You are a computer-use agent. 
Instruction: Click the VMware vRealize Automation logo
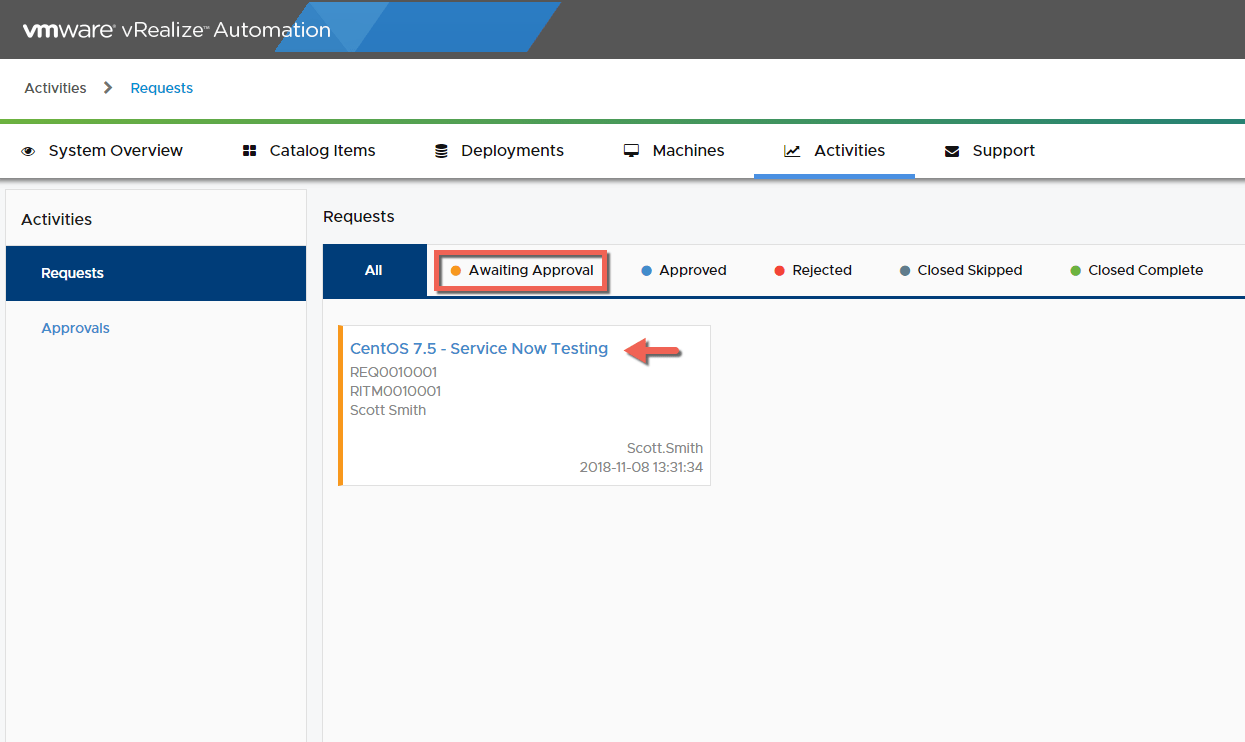coord(177,30)
